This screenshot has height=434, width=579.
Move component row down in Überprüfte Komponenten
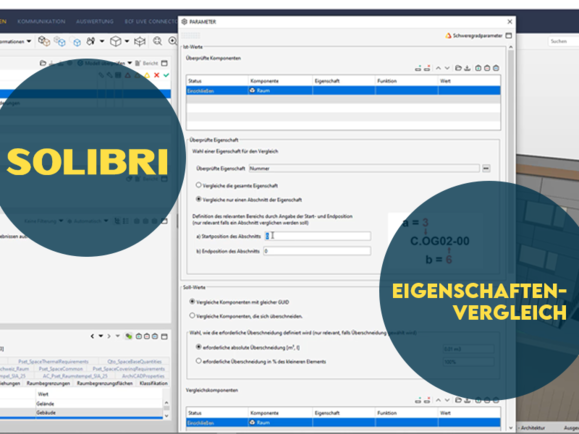click(x=447, y=68)
